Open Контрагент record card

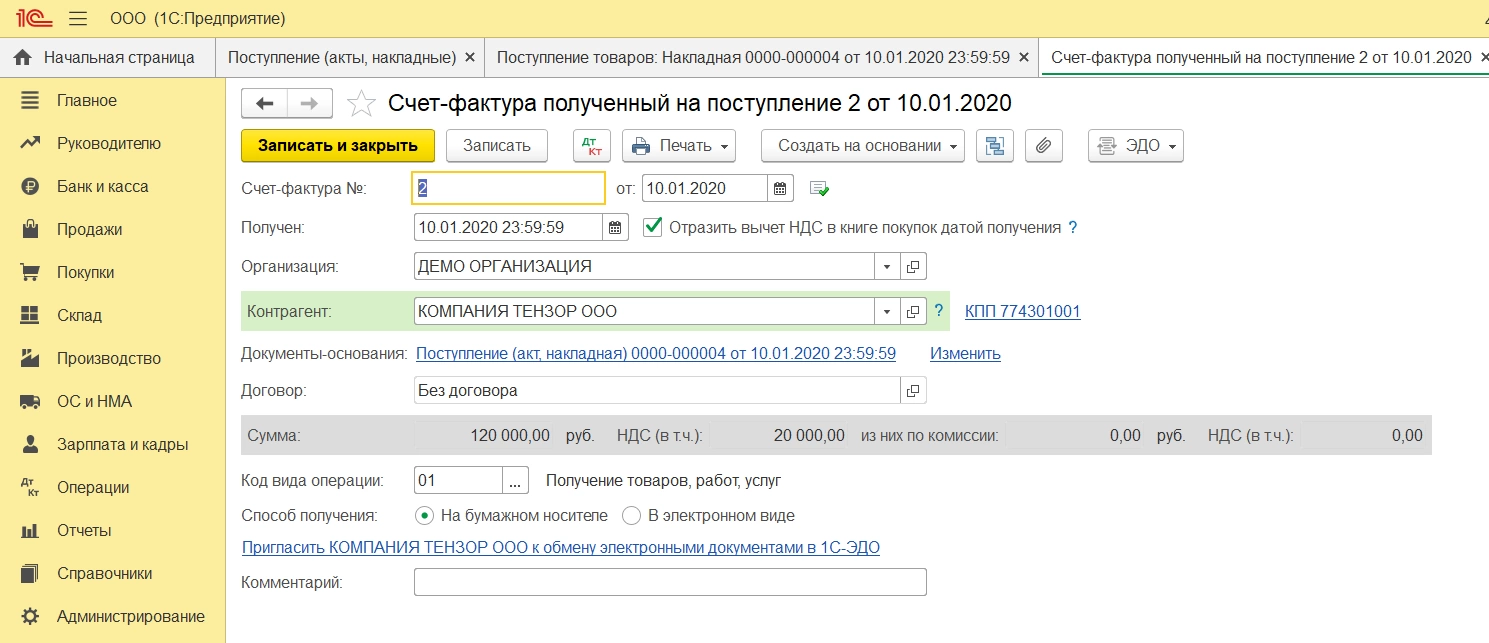coord(913,311)
